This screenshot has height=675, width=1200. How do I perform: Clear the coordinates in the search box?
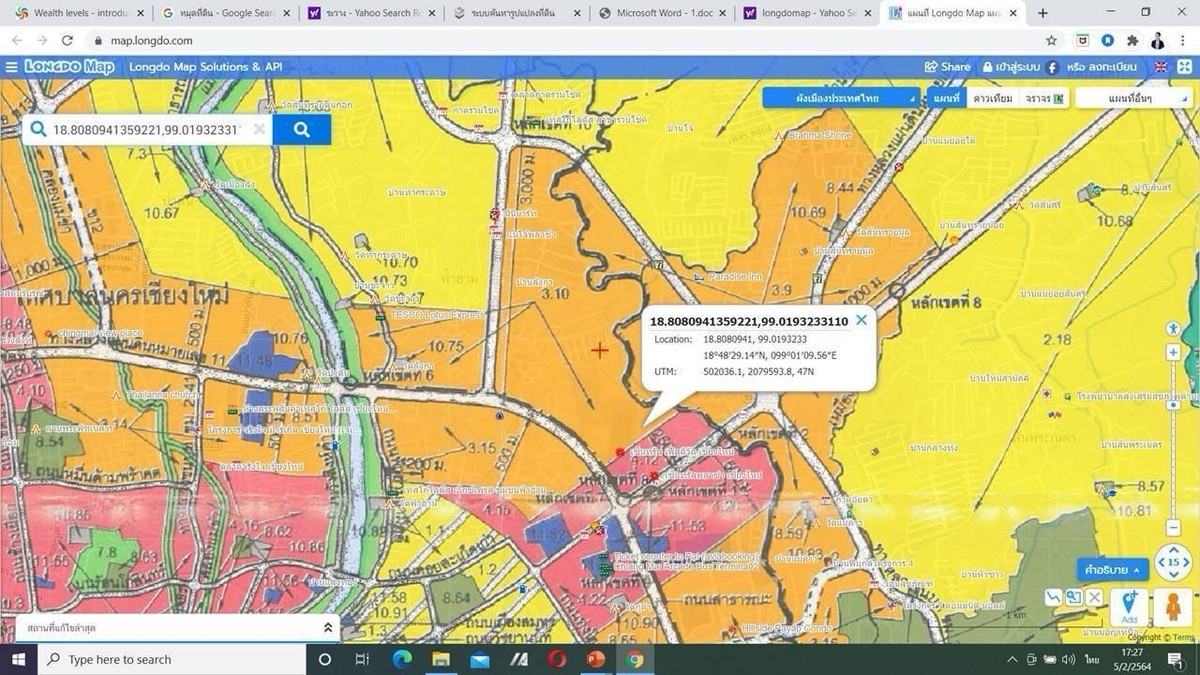click(x=259, y=130)
